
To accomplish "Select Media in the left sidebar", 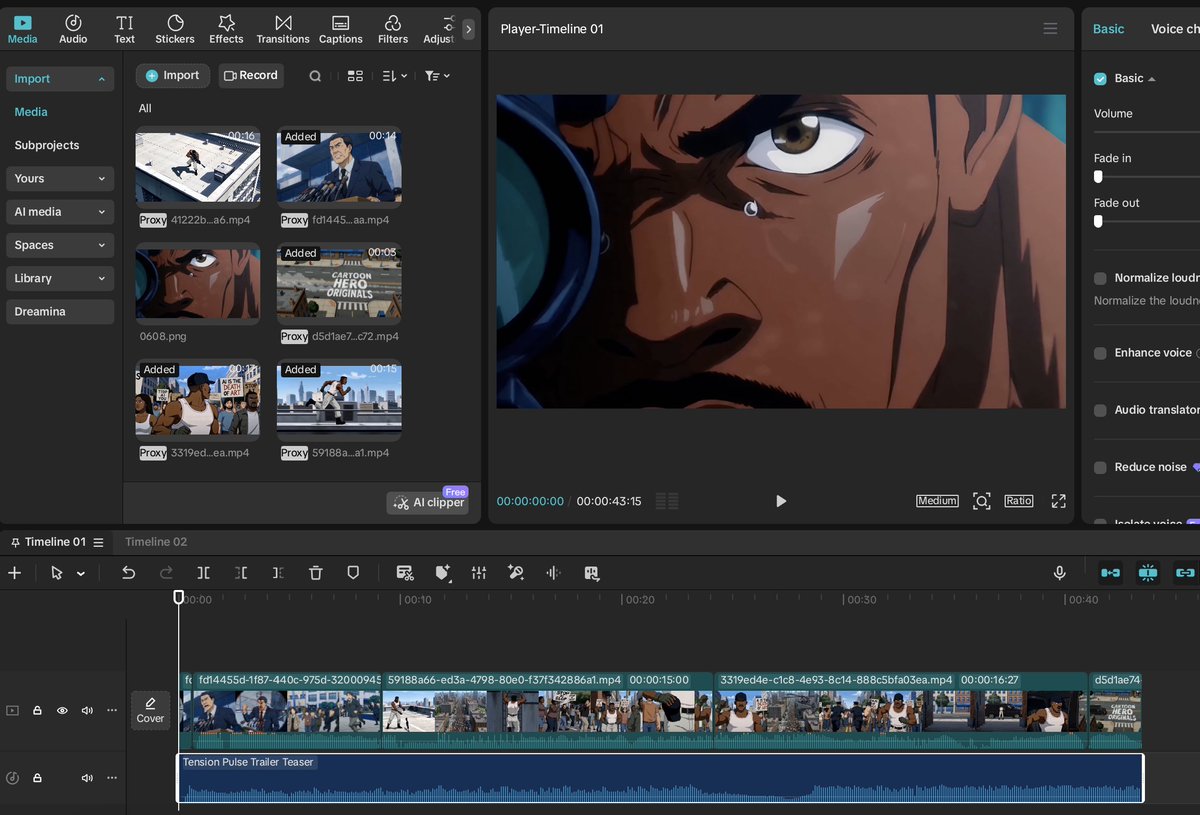I will (x=31, y=112).
